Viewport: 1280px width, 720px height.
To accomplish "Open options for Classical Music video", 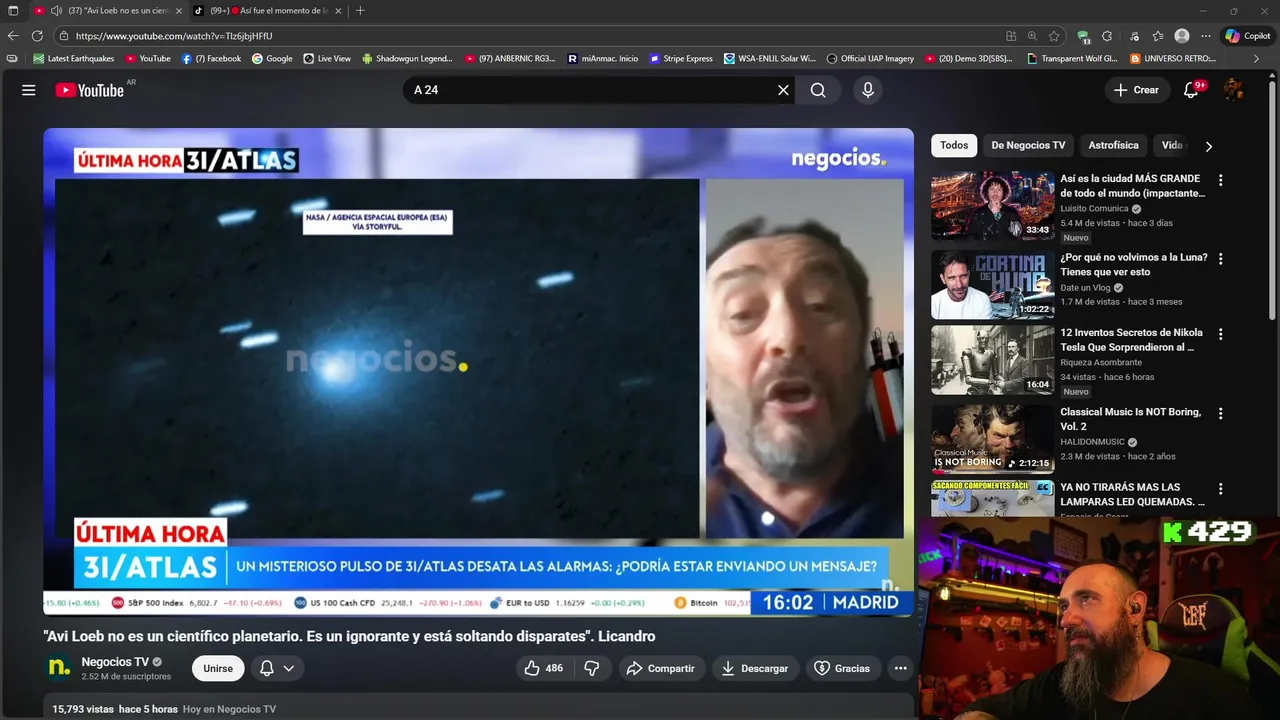I will tap(1220, 413).
